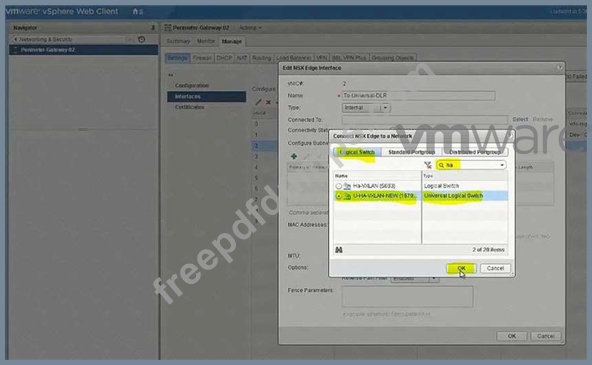Viewport: 592px width, 365px height.
Task: Pin the Navigator panel
Action: 153,28
